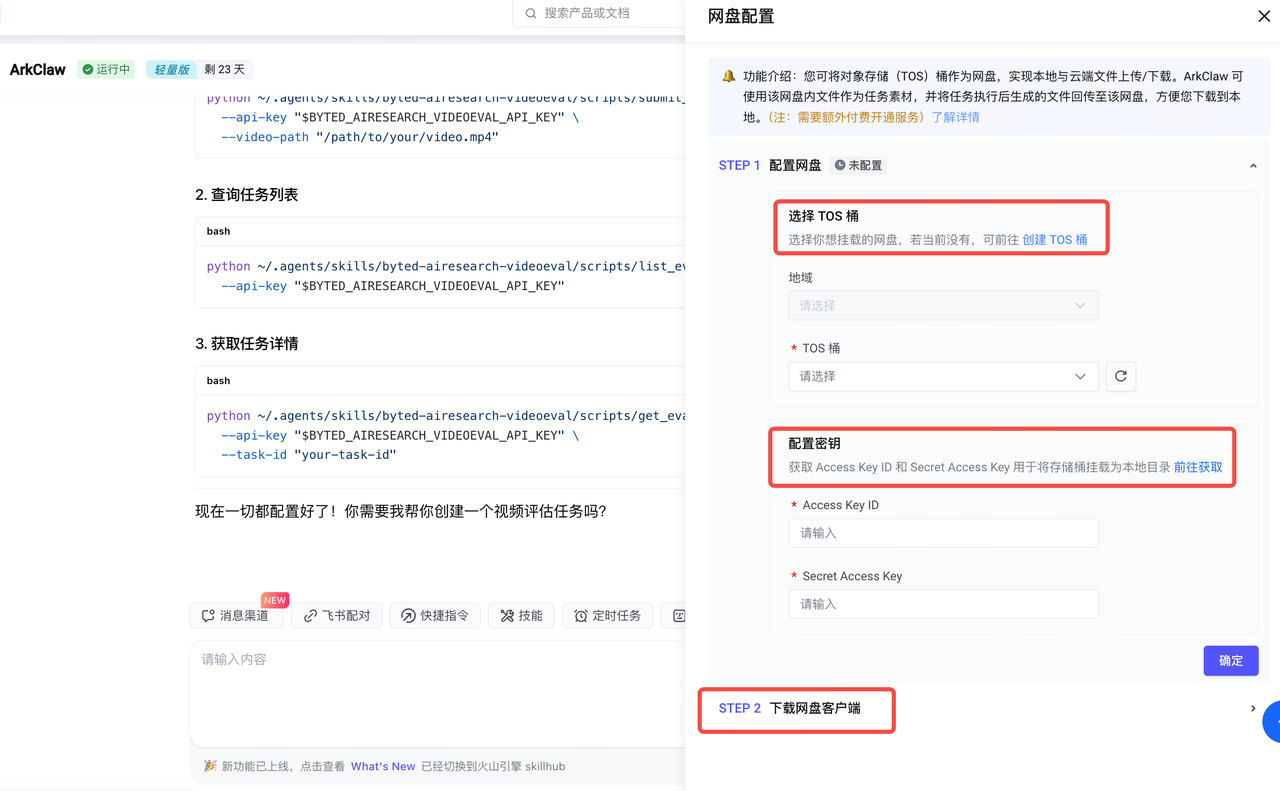This screenshot has height=791, width=1280.
Task: Click the Secret Access Key input field
Action: click(943, 604)
